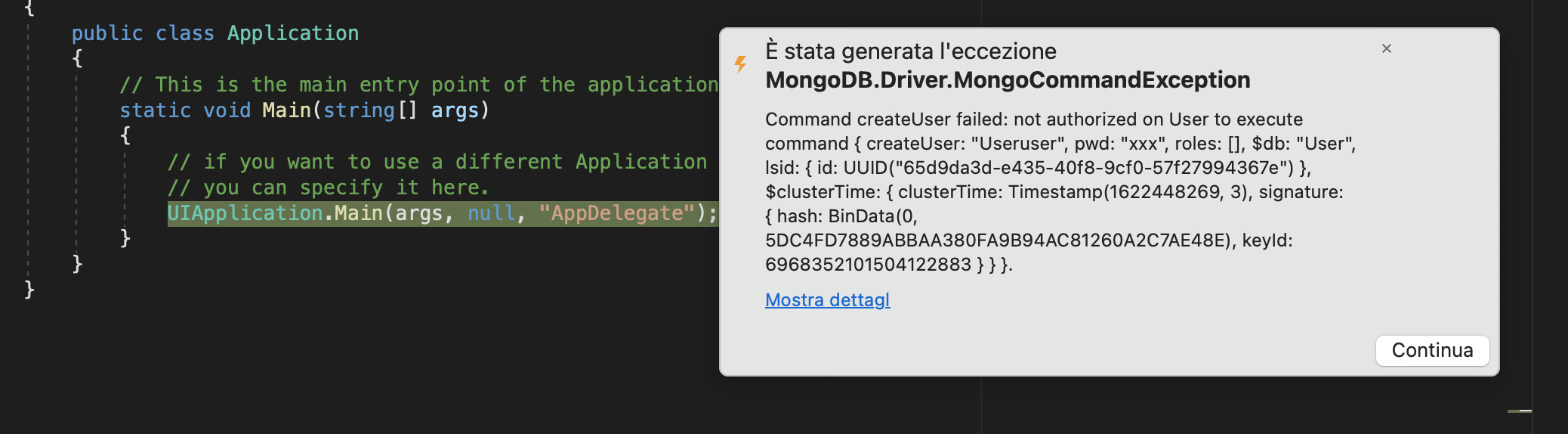Image resolution: width=1568 pixels, height=434 pixels.
Task: Click the 'you can specify it here' comment
Action: [x=328, y=188]
